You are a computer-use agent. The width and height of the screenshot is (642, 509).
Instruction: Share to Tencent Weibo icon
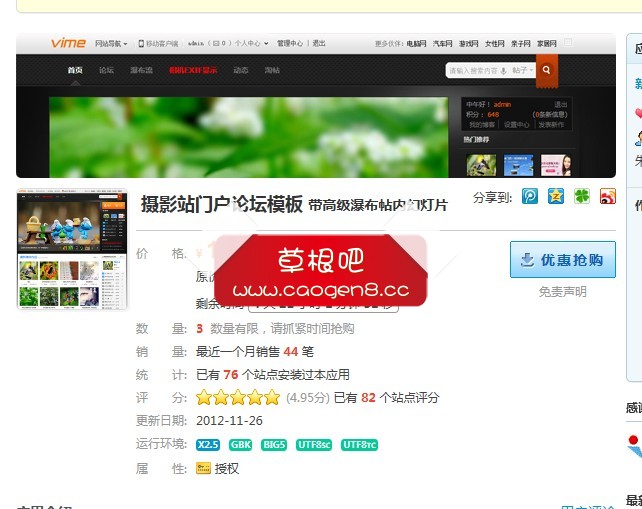(x=530, y=196)
